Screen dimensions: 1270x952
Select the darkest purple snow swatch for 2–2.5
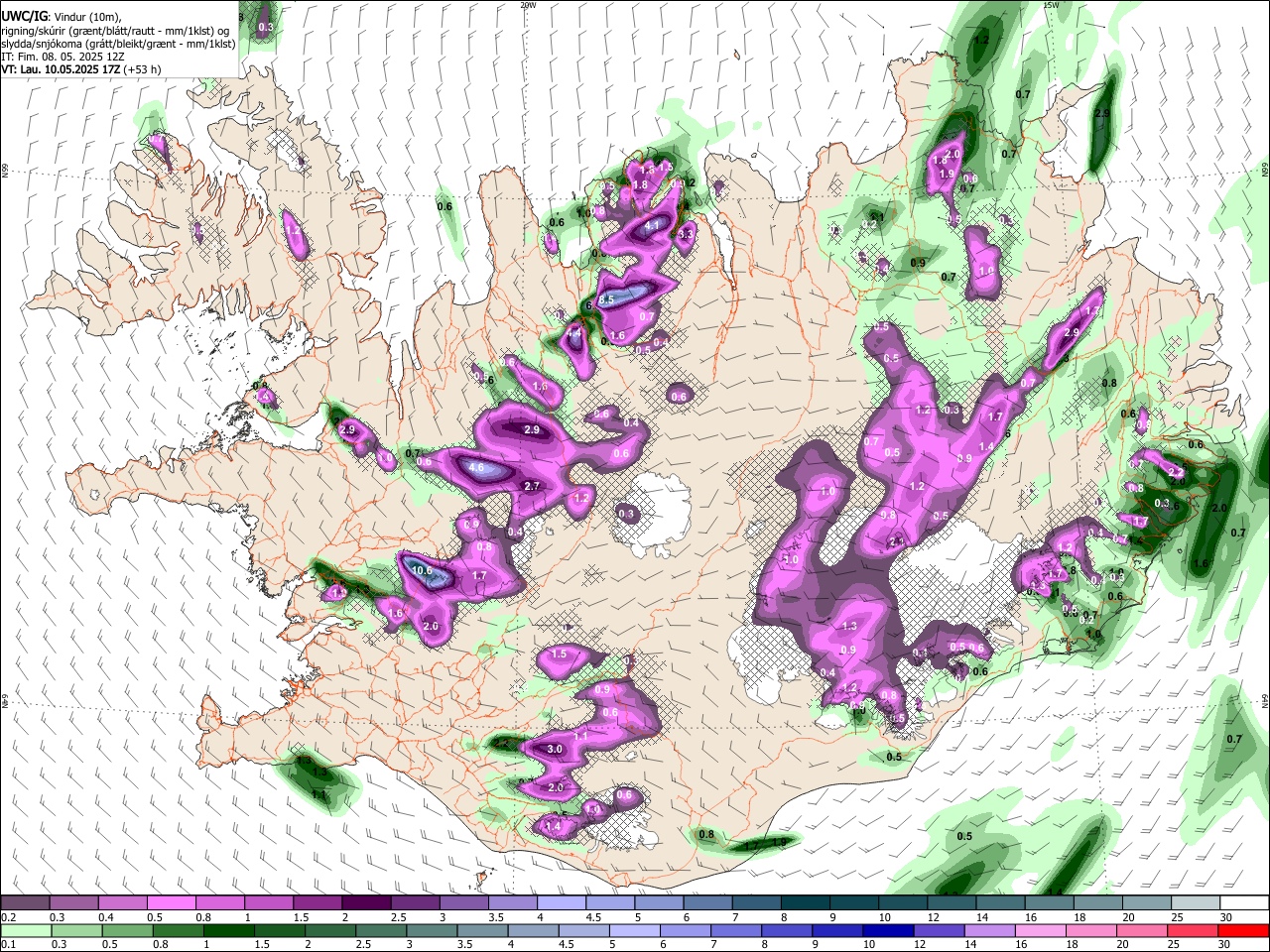[365, 903]
